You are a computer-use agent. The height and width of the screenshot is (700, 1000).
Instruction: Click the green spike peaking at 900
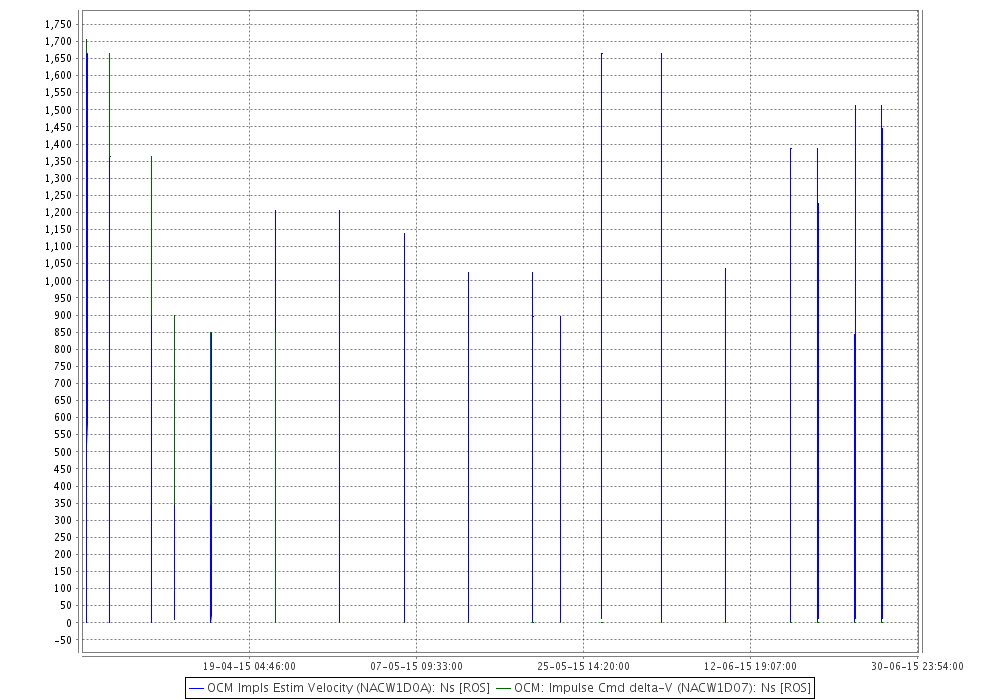pos(175,408)
